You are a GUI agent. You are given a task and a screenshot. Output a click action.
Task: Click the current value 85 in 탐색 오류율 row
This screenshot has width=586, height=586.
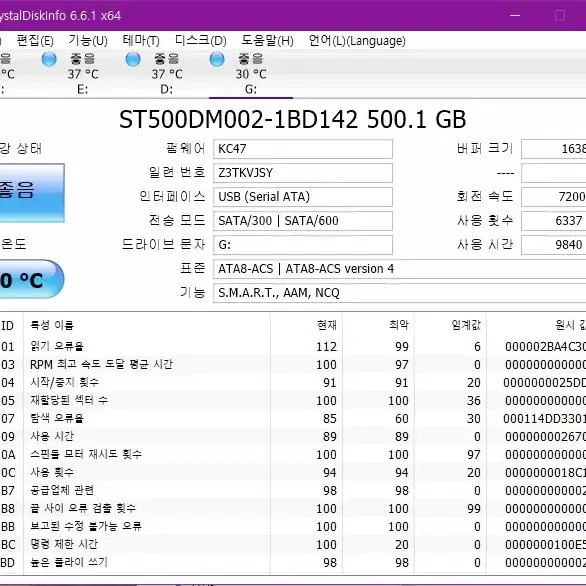330,419
